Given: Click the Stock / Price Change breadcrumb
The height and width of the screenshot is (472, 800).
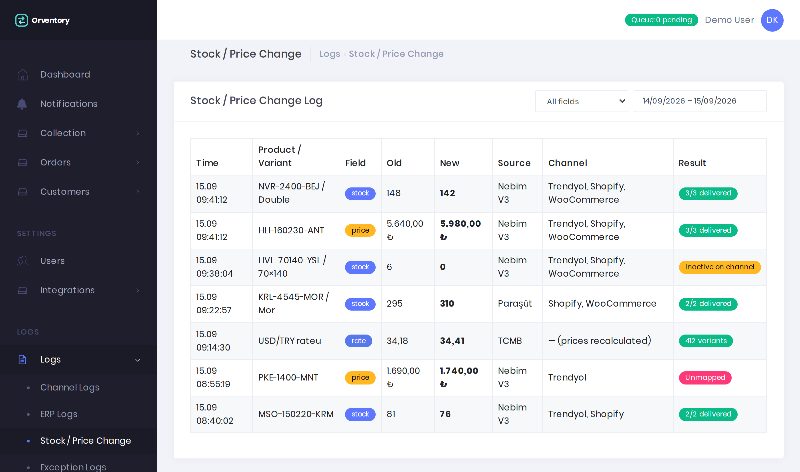Looking at the screenshot, I should pos(396,54).
